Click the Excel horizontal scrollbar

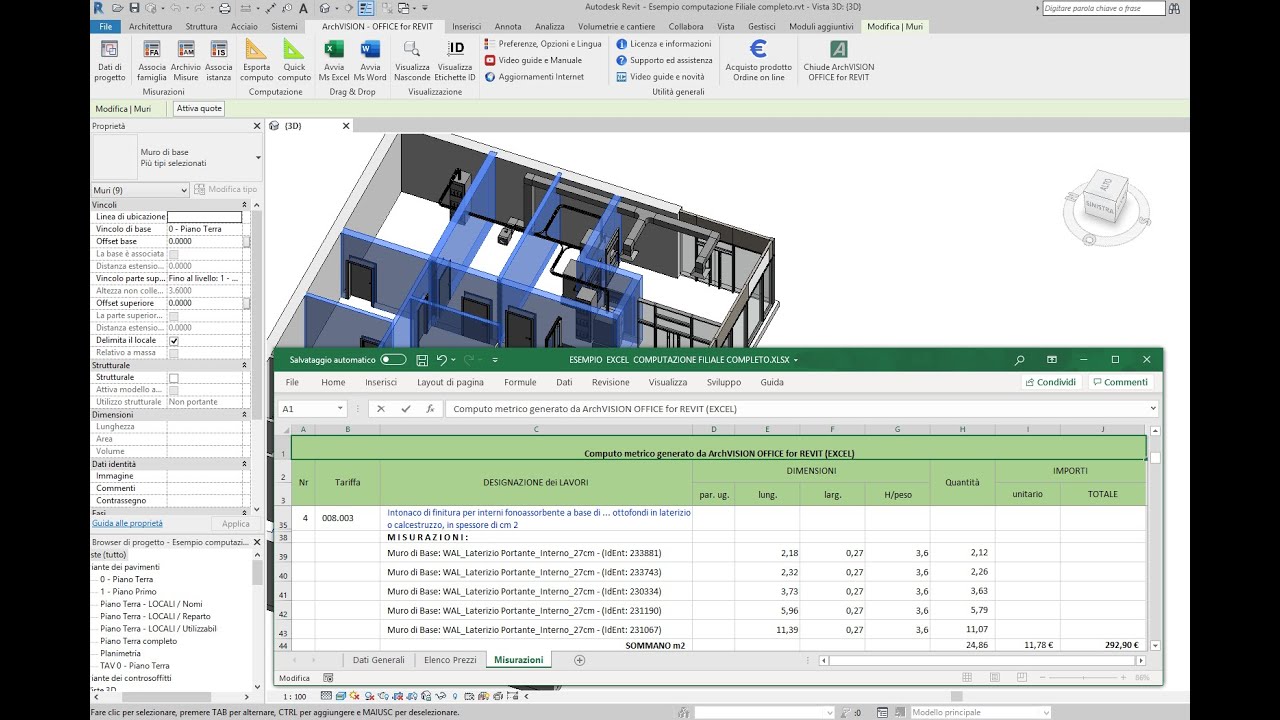coord(982,661)
